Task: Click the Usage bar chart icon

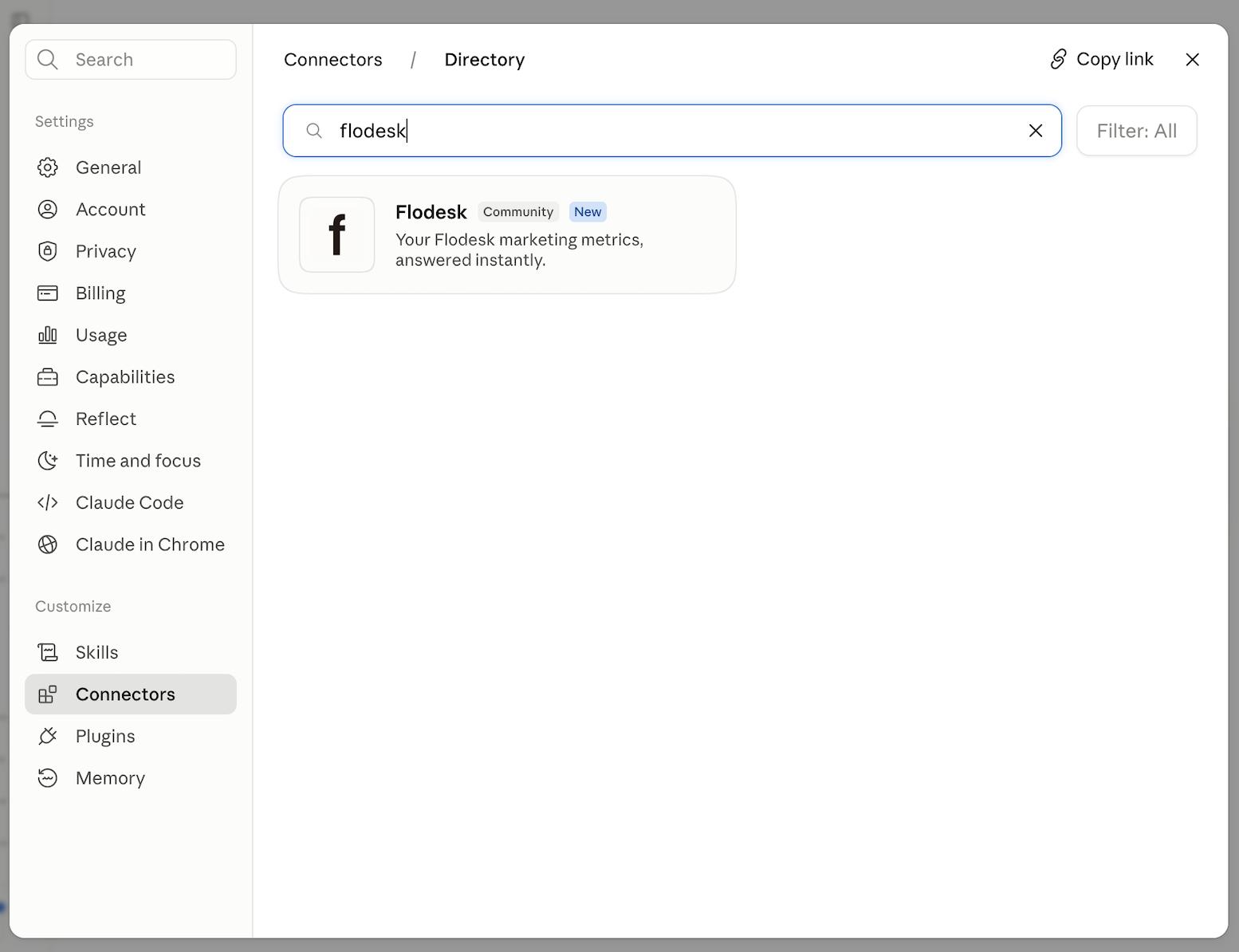Action: tap(48, 335)
